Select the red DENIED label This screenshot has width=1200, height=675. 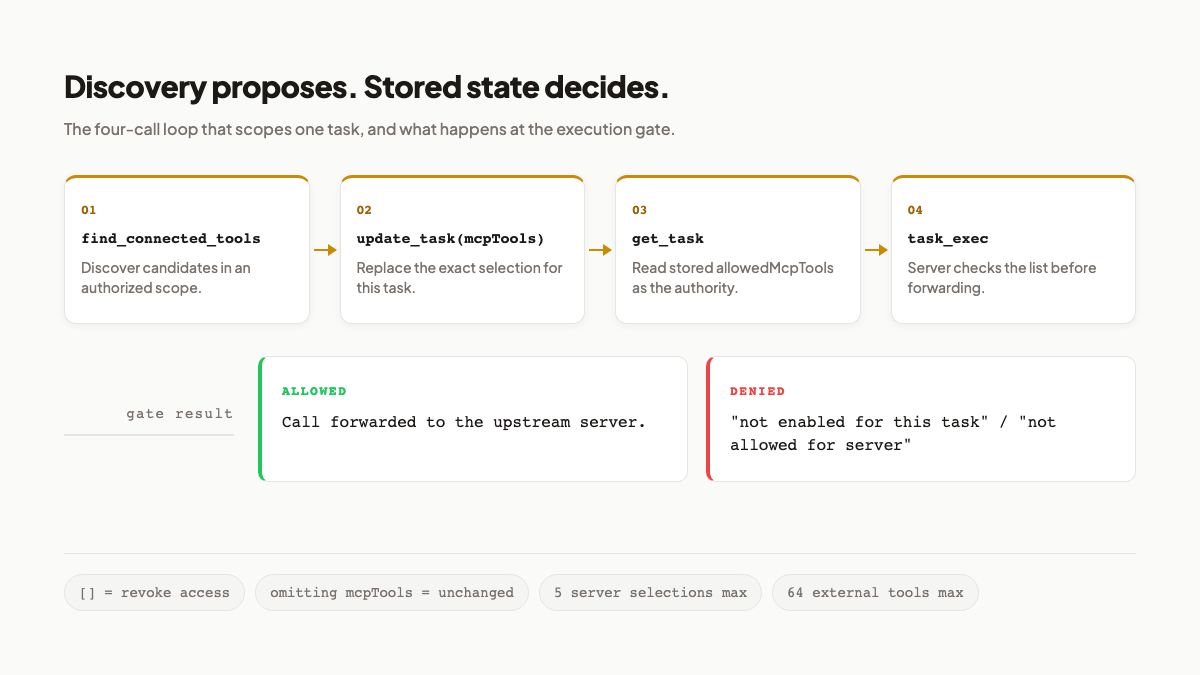tap(757, 391)
